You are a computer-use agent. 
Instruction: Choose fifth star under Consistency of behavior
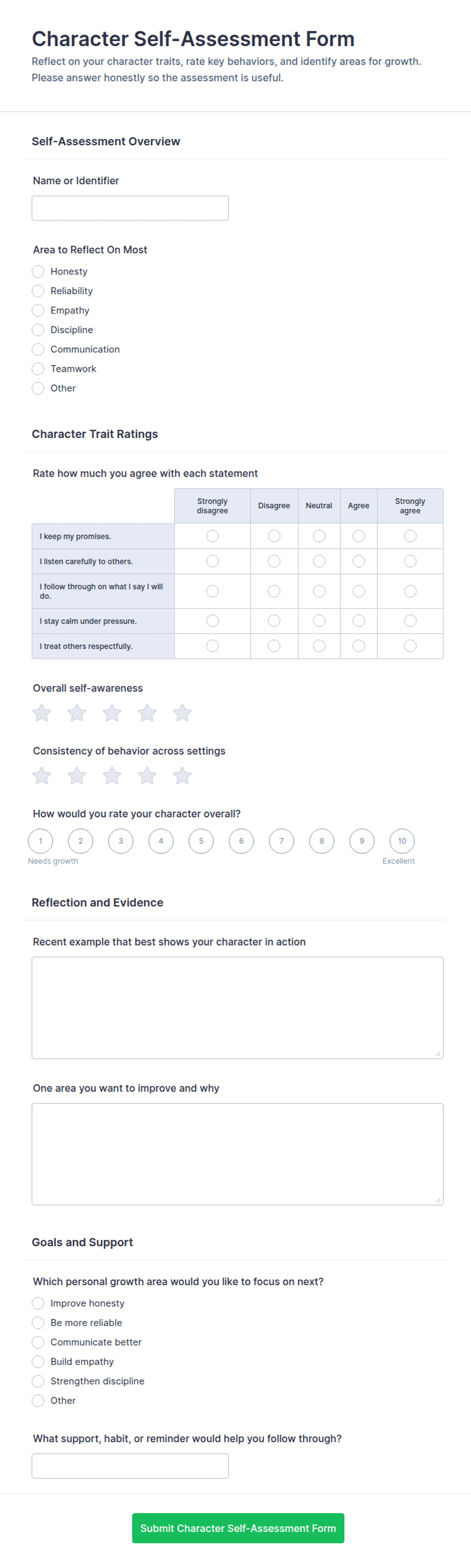(182, 775)
